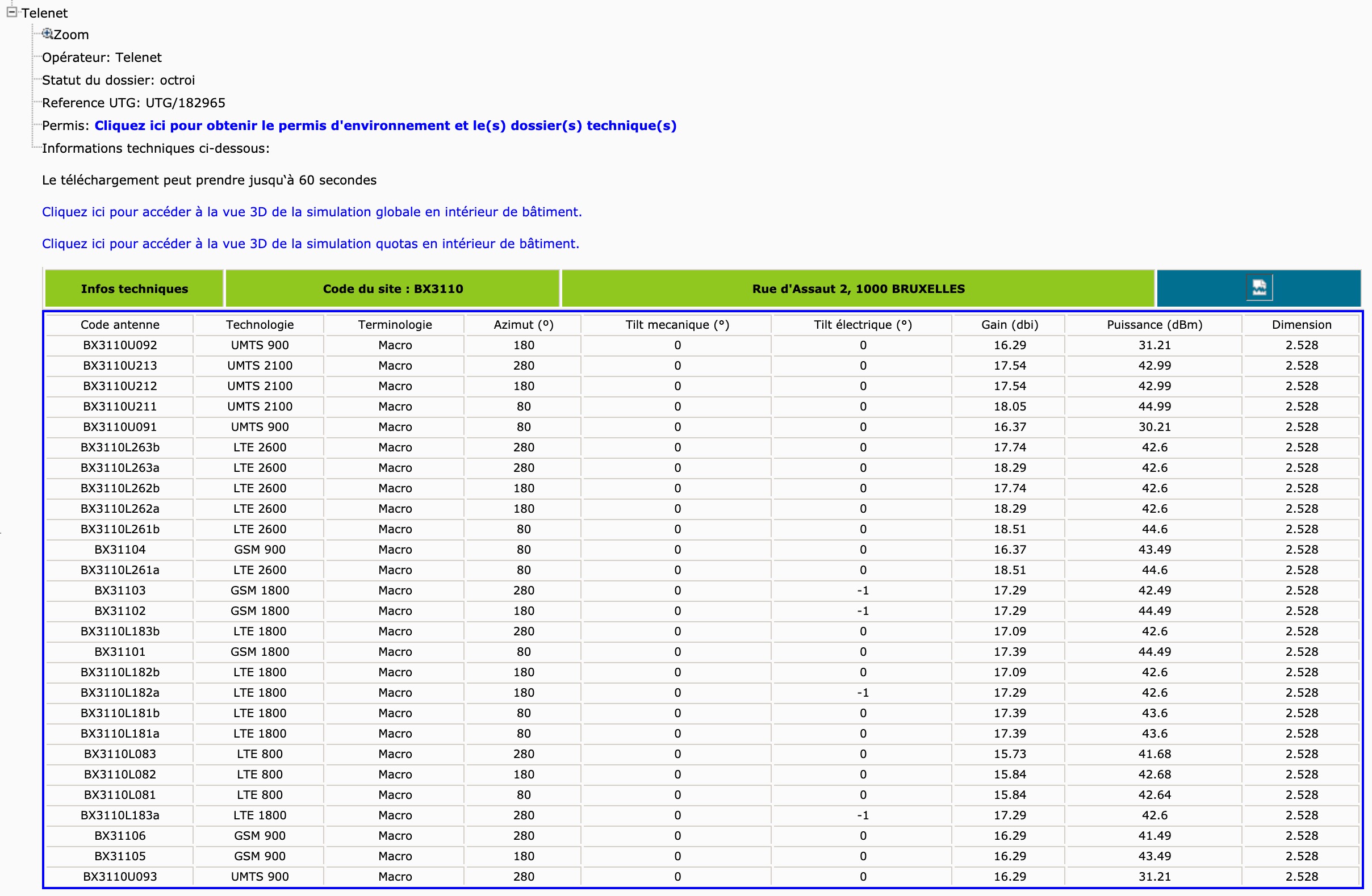Viewport: 1372px width, 896px height.
Task: Select antenna code BX3110L262a
Action: click(x=120, y=509)
